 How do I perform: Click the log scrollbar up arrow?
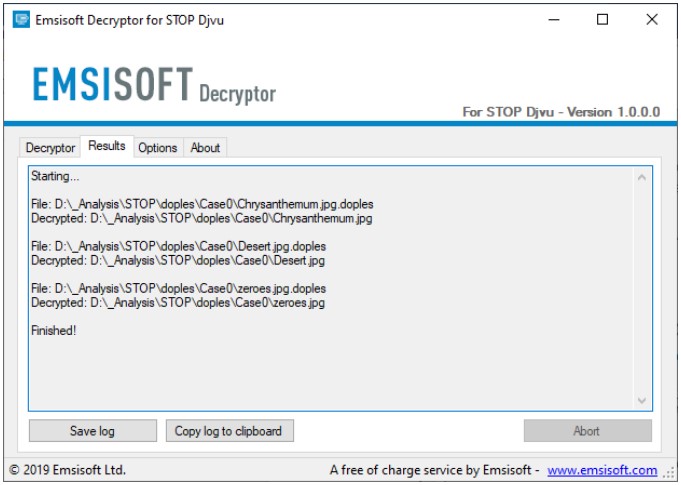[642, 177]
